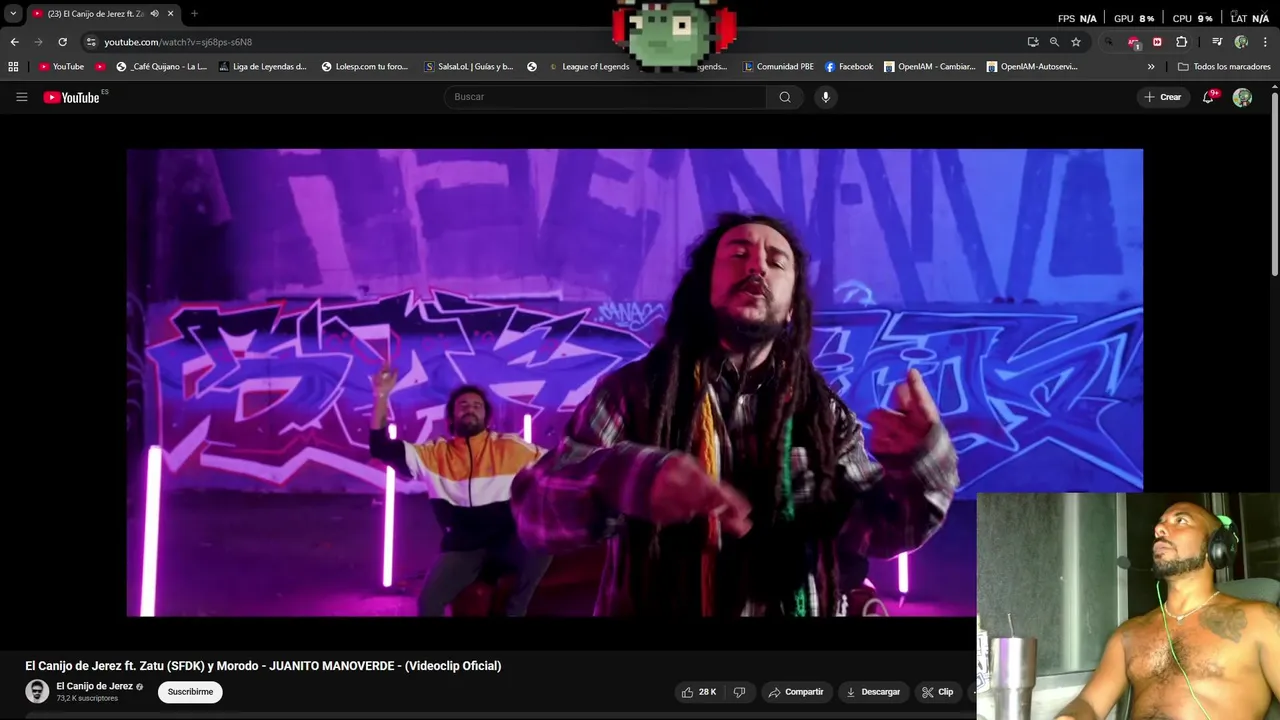Image resolution: width=1280 pixels, height=720 pixels.
Task: Switch to the El Canijo de Jerez tab
Action: pyautogui.click(x=95, y=14)
